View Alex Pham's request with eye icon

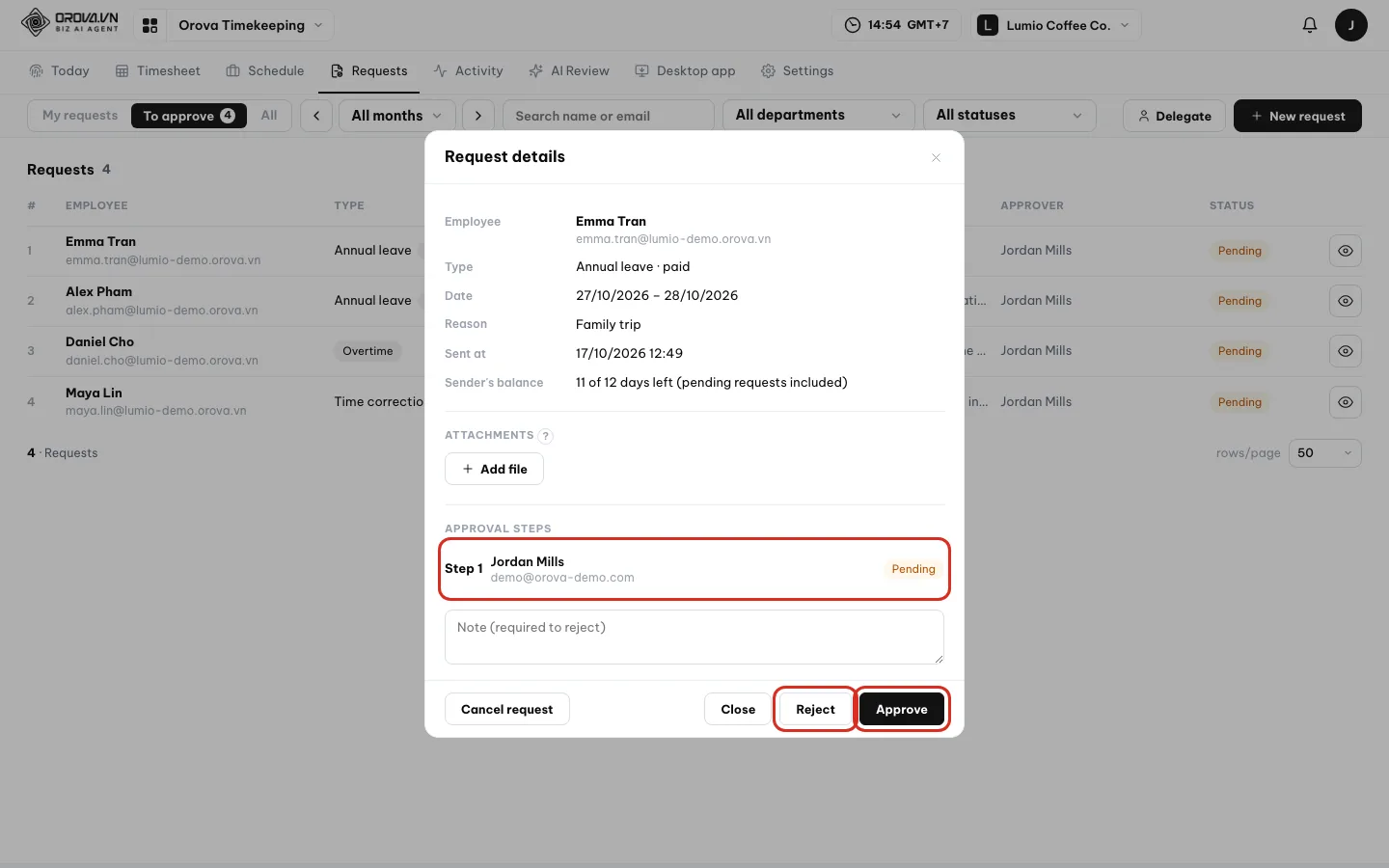click(x=1346, y=301)
